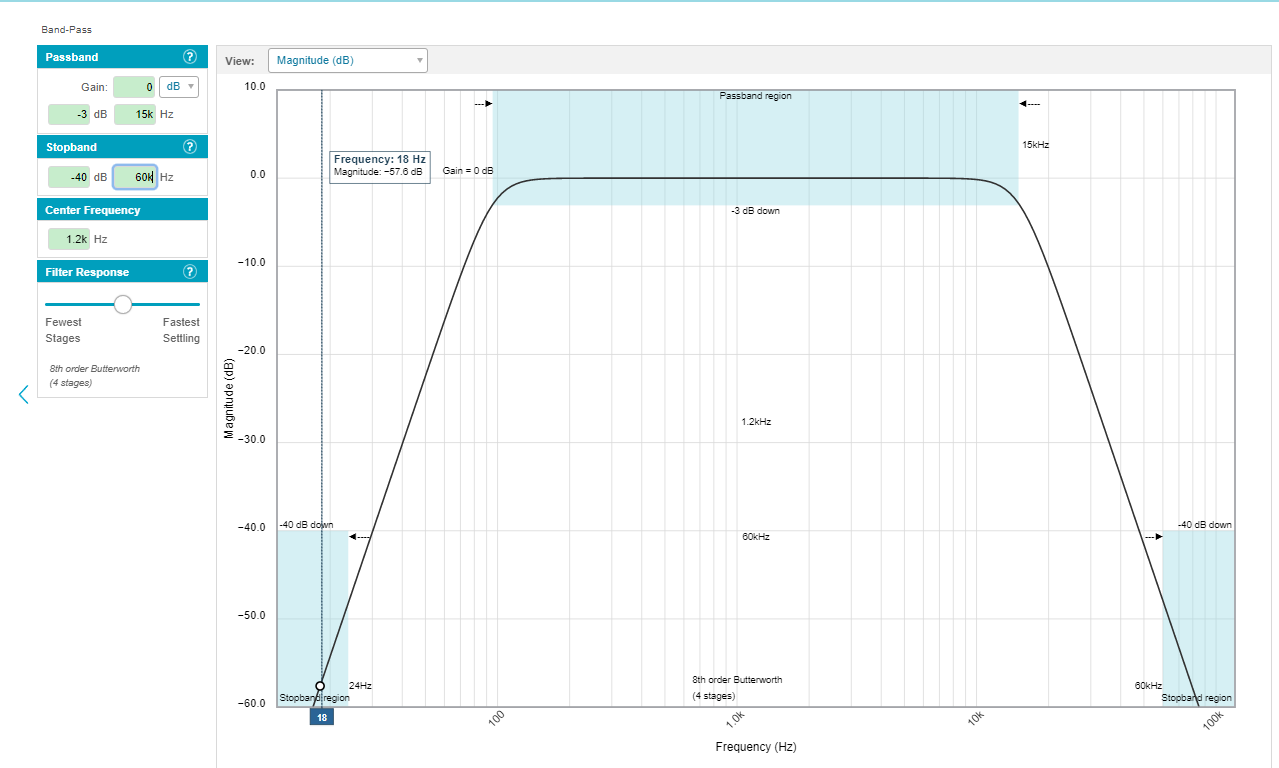Screen dimensions: 1279x768
Task: Select the upper stopband arrow marker at 60kHz
Action: point(1153,537)
